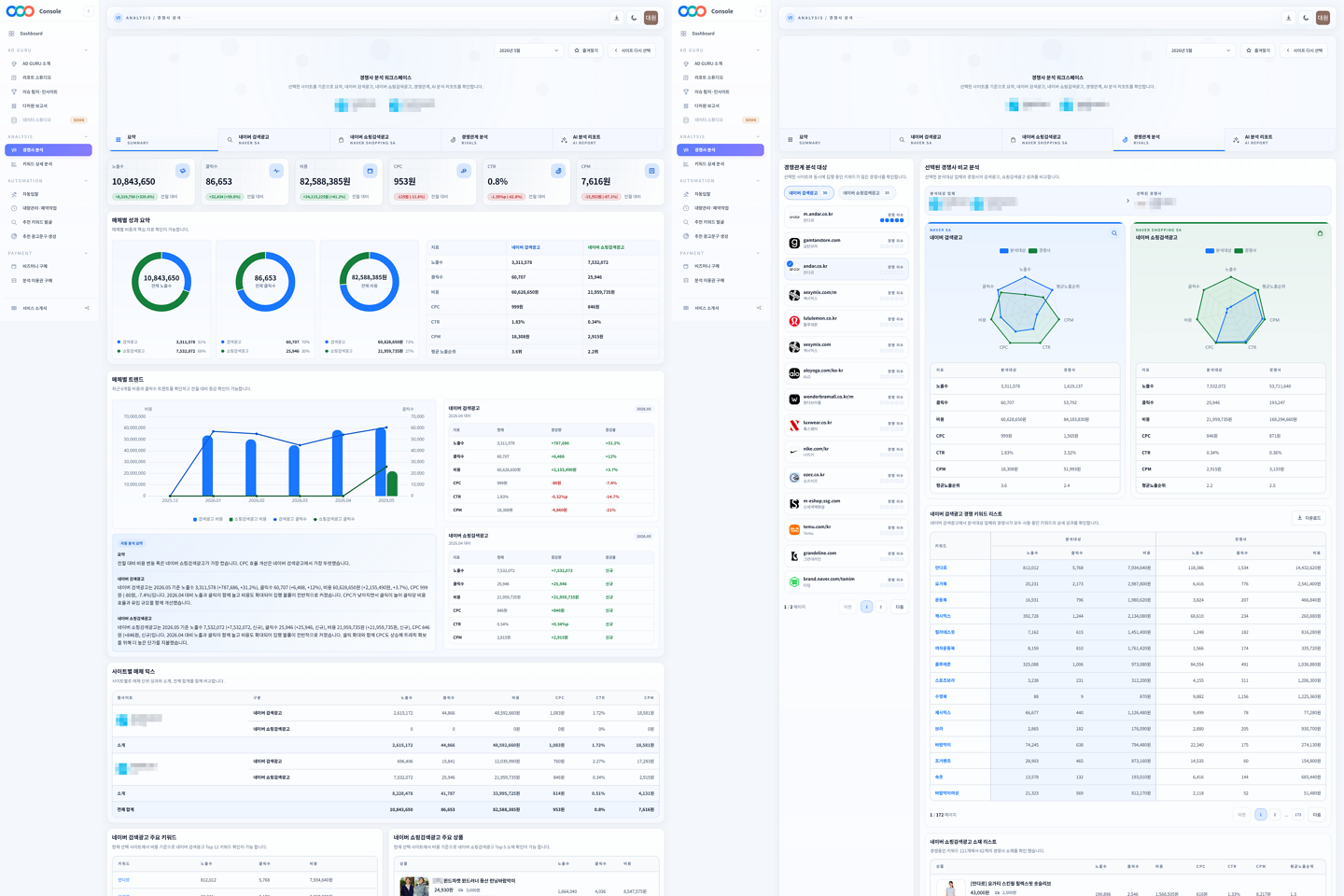The width and height of the screenshot is (1344, 896).
Task: Open Dashboard icon in the Summary screen sidebar
Action: click(x=11, y=34)
